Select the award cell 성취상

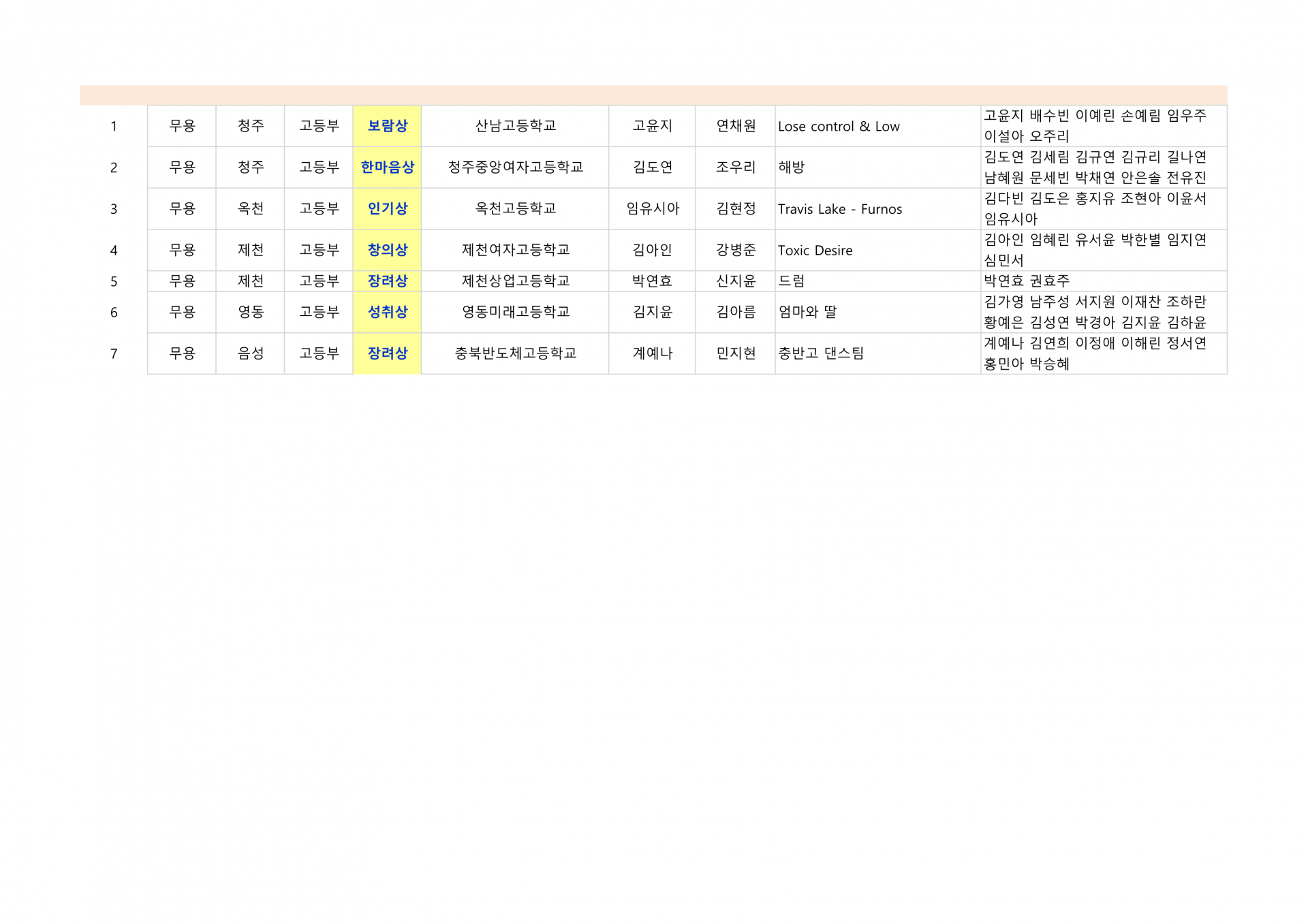[387, 312]
